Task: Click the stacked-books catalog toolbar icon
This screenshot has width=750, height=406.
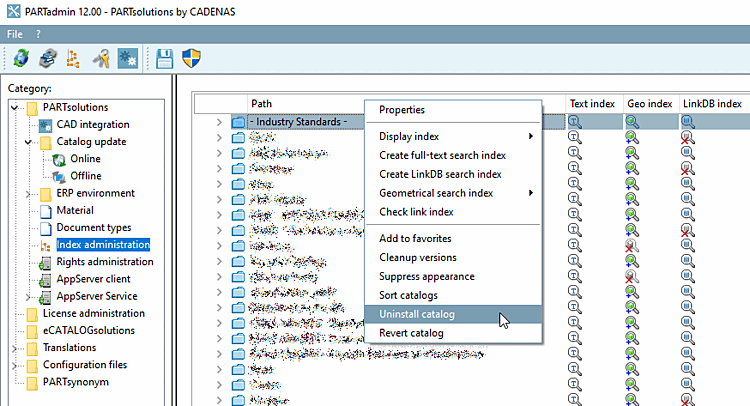Action: [x=48, y=58]
